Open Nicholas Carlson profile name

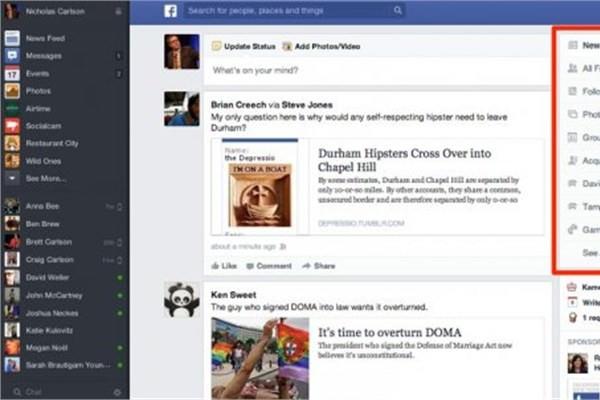(x=55, y=11)
